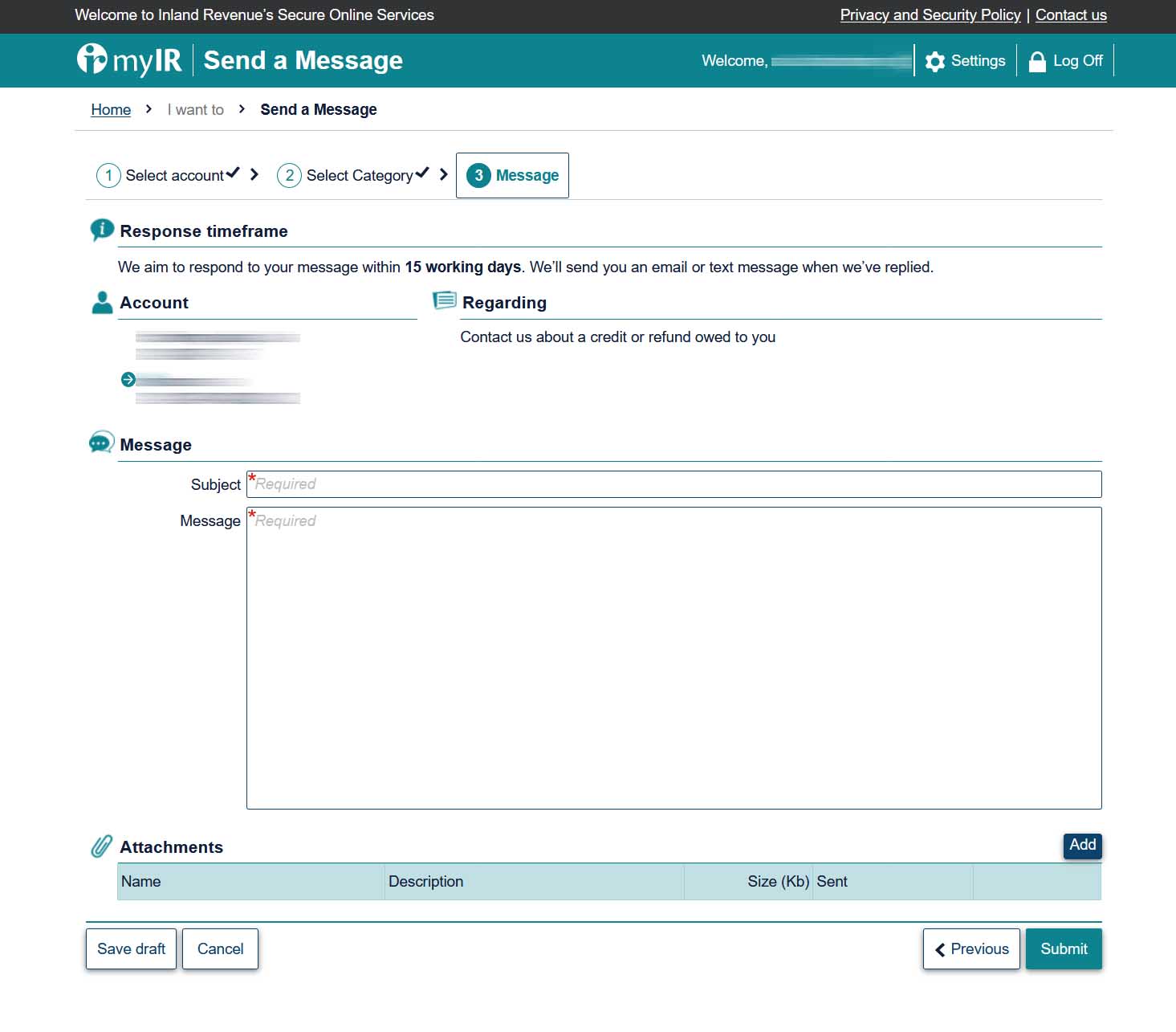Click '15 working days' text
Viewport: 1176px width, 1032px height.
pos(463,267)
